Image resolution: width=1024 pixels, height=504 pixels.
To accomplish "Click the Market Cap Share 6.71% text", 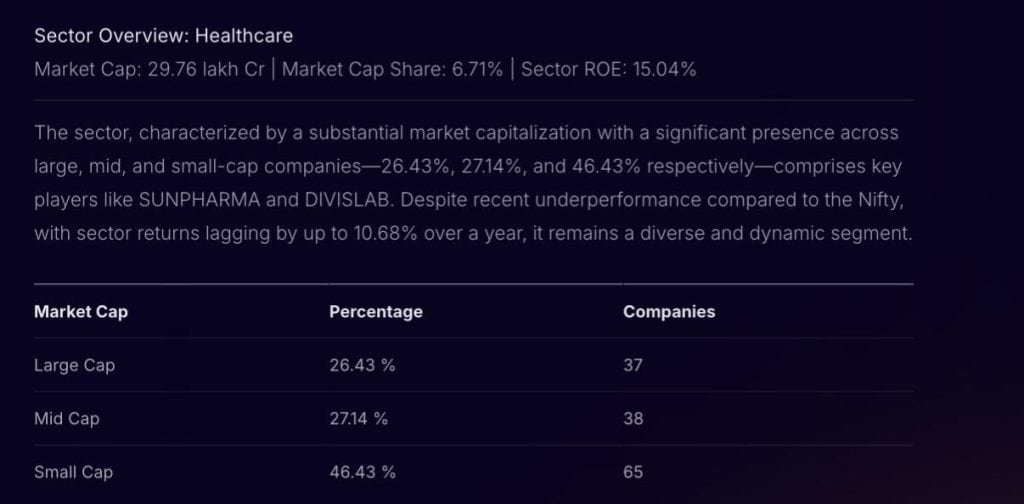I will click(393, 70).
